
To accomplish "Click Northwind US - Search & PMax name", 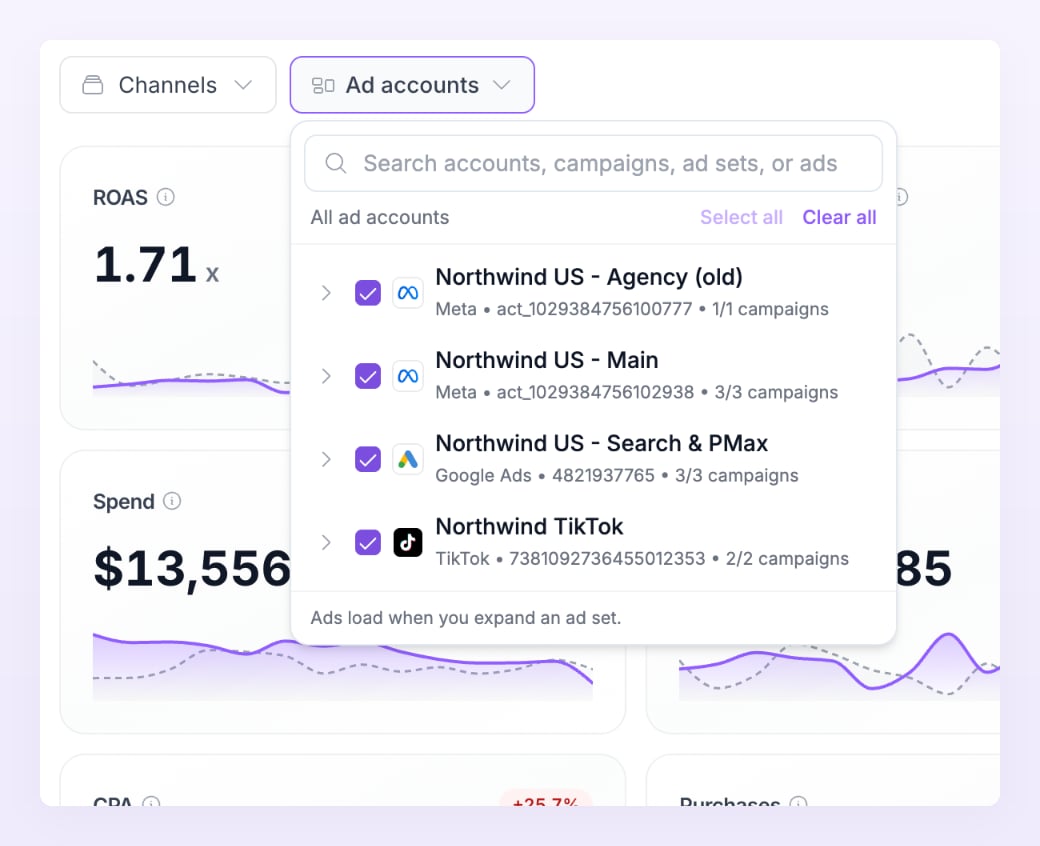I will (x=602, y=443).
